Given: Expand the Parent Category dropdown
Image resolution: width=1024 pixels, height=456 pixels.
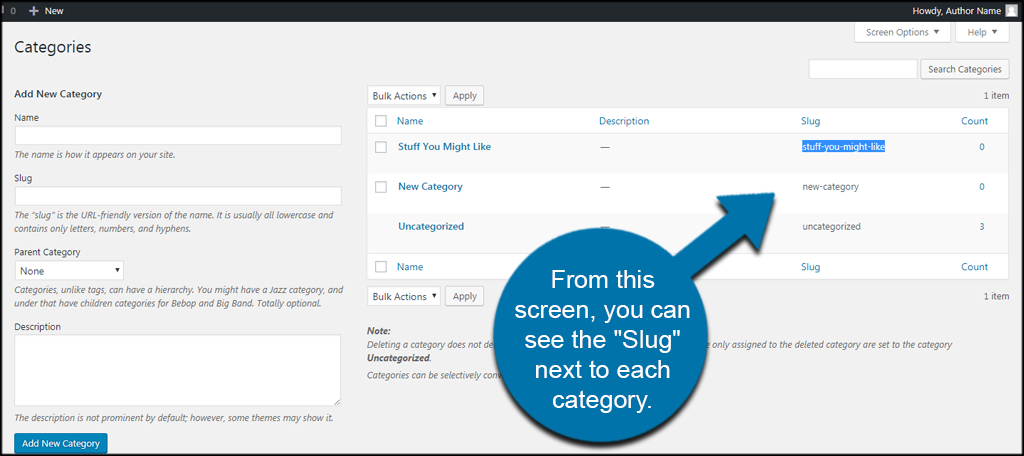Looking at the screenshot, I should pos(69,271).
